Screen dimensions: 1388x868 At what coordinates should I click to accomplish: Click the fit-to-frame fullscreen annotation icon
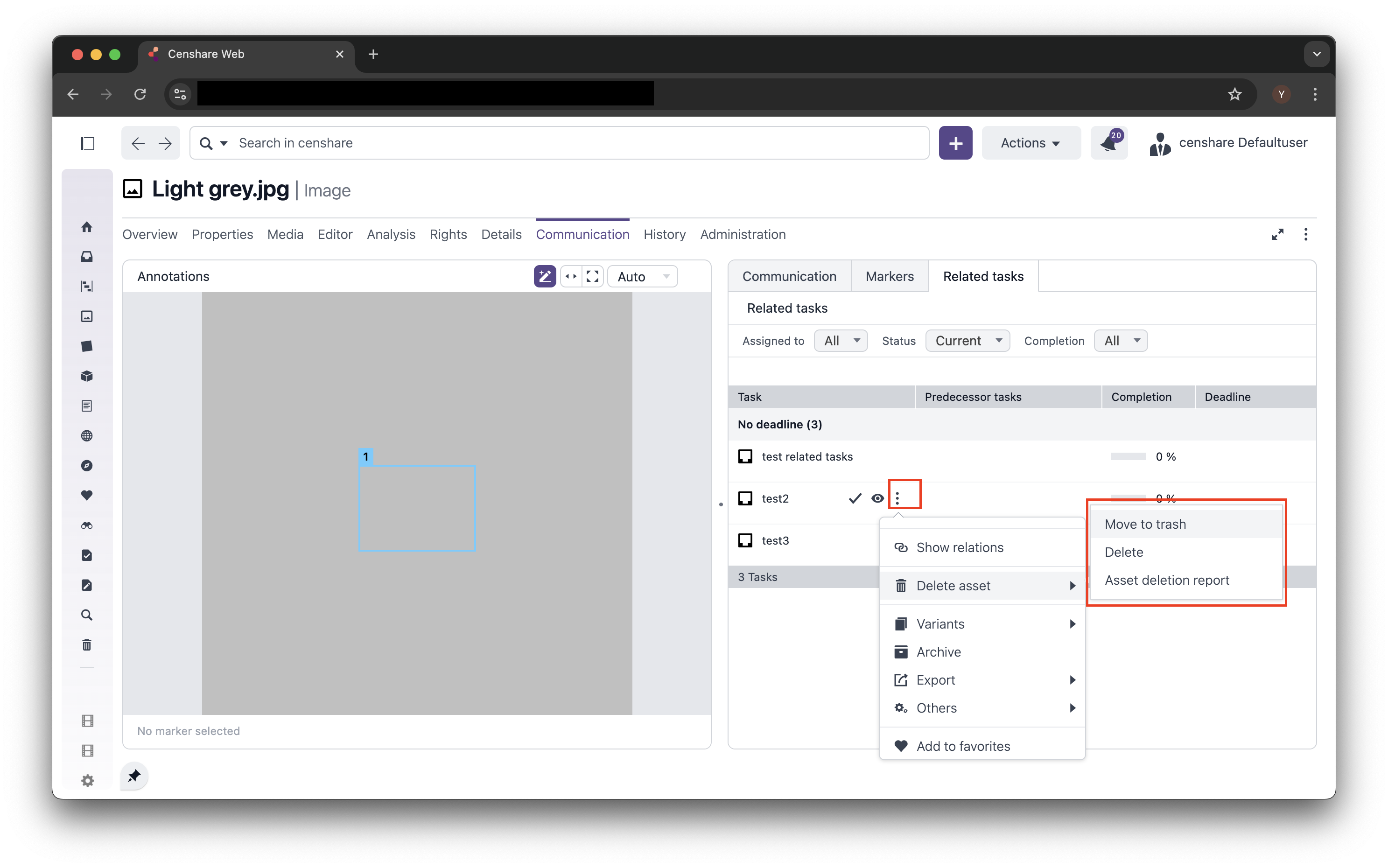592,276
